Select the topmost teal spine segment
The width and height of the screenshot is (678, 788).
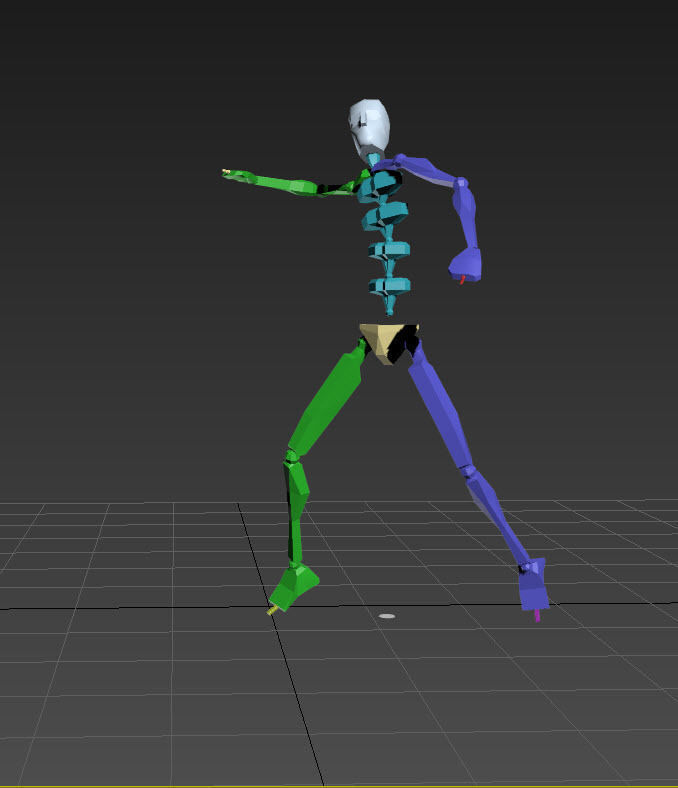pos(380,186)
